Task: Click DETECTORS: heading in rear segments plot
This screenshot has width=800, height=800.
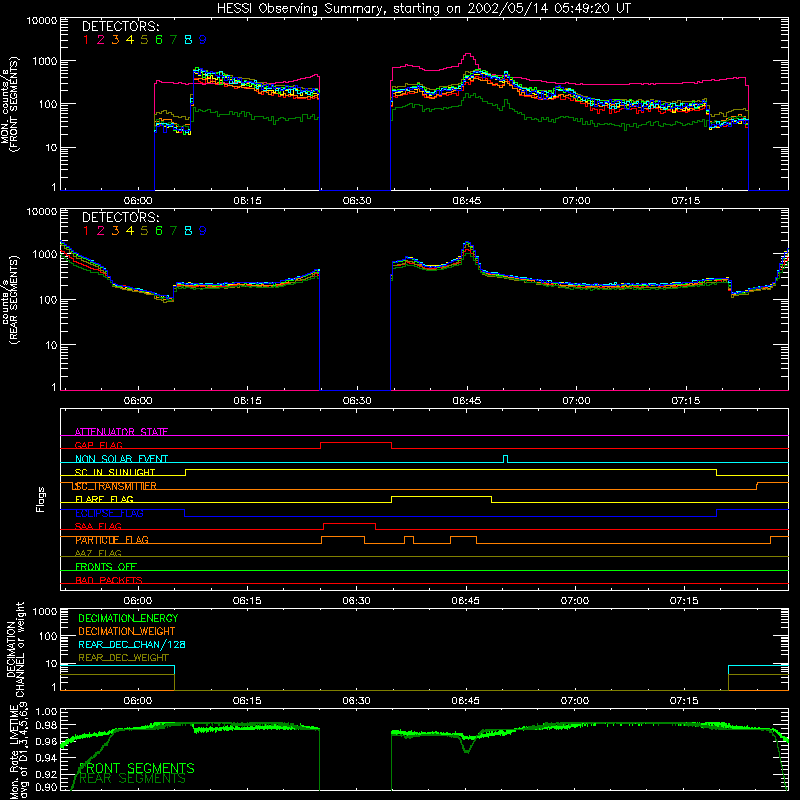Action: [120, 217]
